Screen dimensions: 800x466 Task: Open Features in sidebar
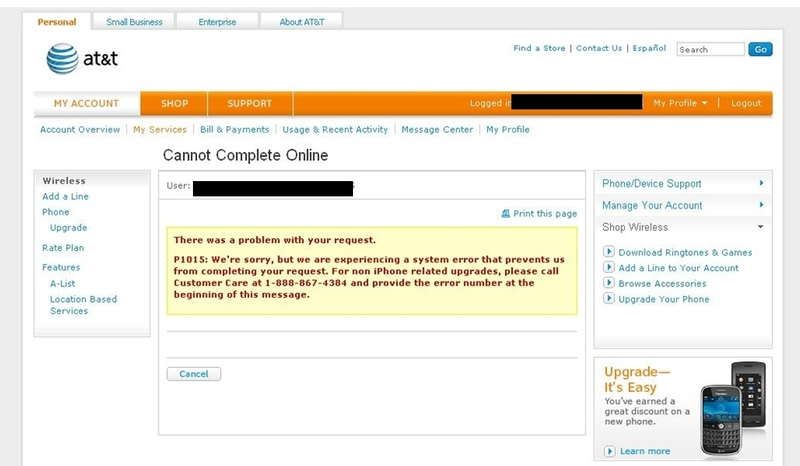tap(61, 267)
